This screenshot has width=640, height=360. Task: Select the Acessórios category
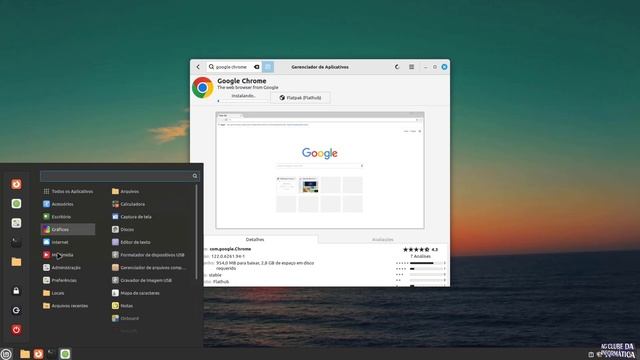click(x=68, y=204)
